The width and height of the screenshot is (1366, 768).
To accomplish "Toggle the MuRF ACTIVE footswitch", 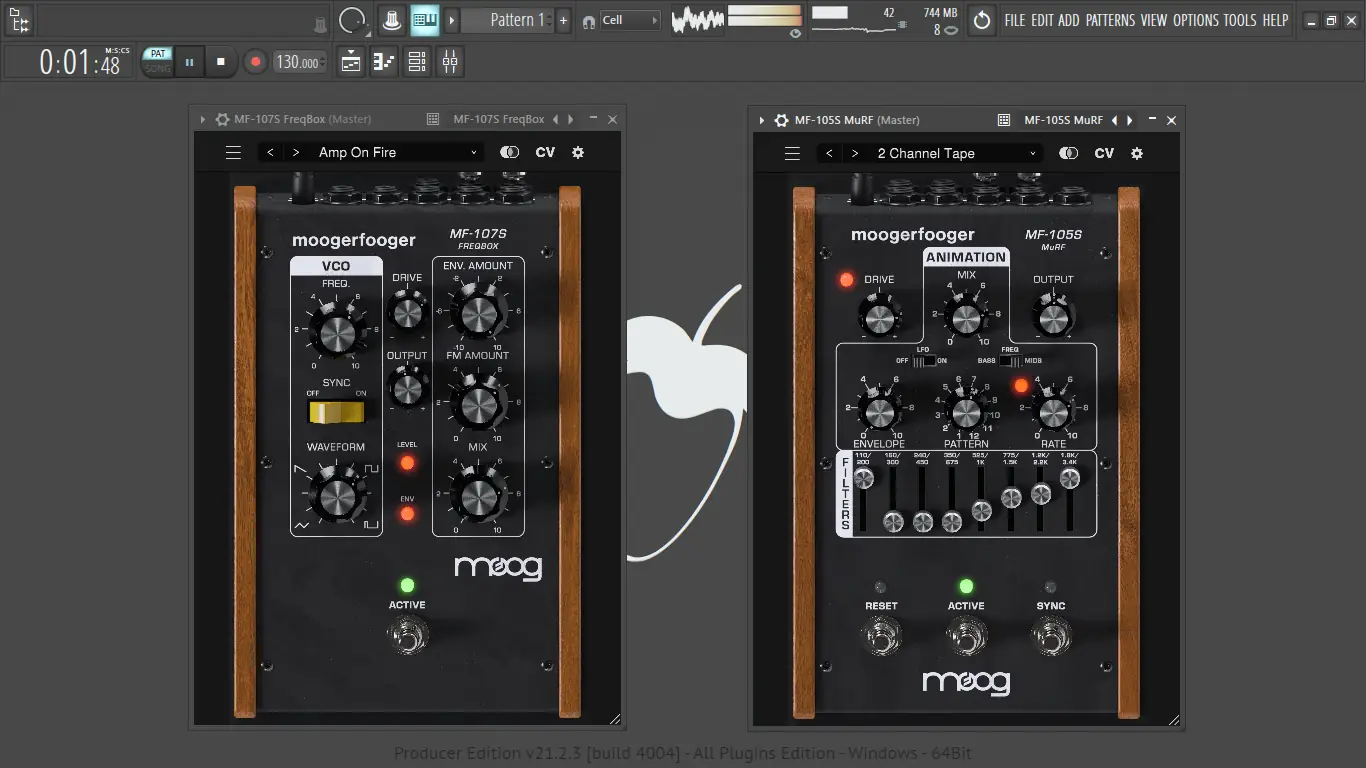I will pyautogui.click(x=966, y=636).
